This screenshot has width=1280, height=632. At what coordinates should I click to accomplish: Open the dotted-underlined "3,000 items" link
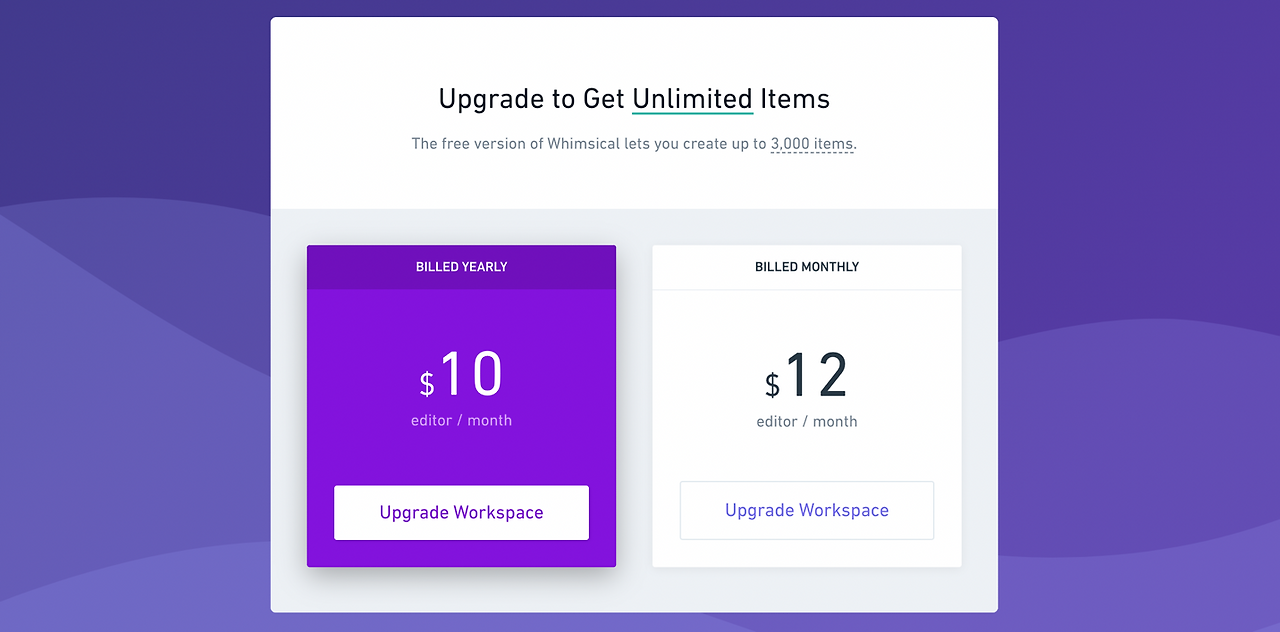[x=812, y=144]
